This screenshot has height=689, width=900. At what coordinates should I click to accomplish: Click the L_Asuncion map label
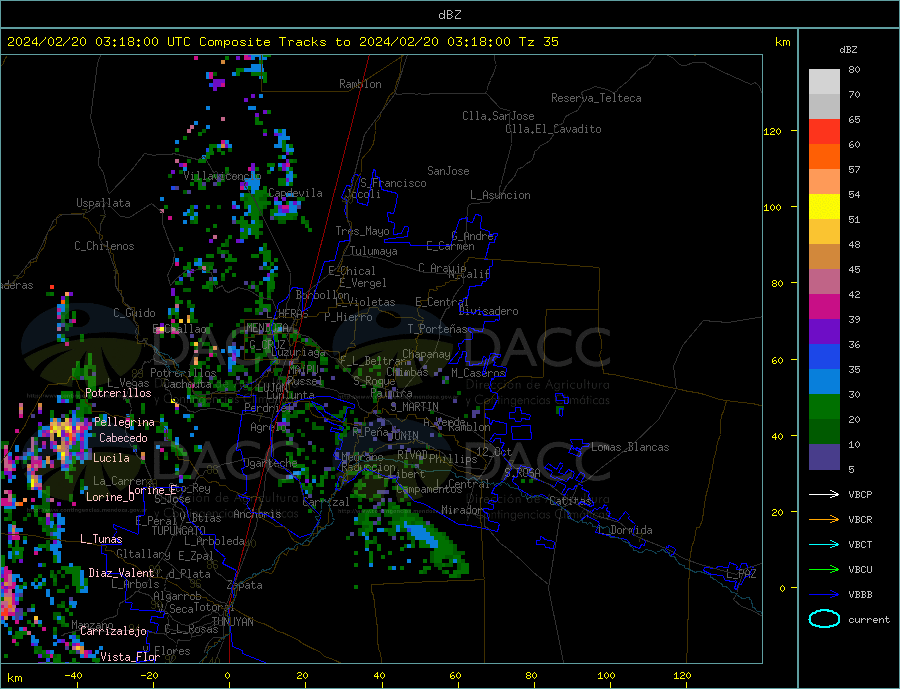pos(500,195)
